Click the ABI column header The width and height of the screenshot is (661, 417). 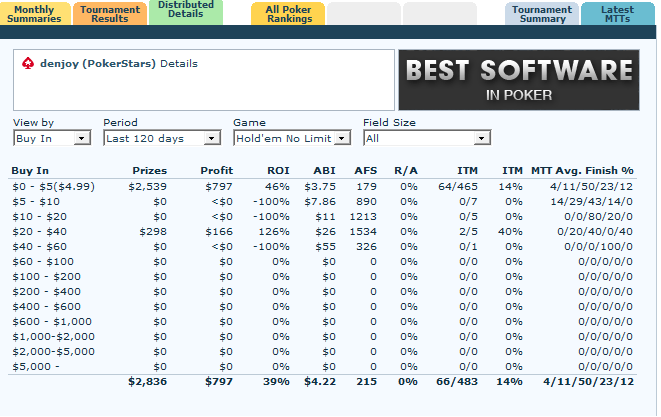coord(325,171)
